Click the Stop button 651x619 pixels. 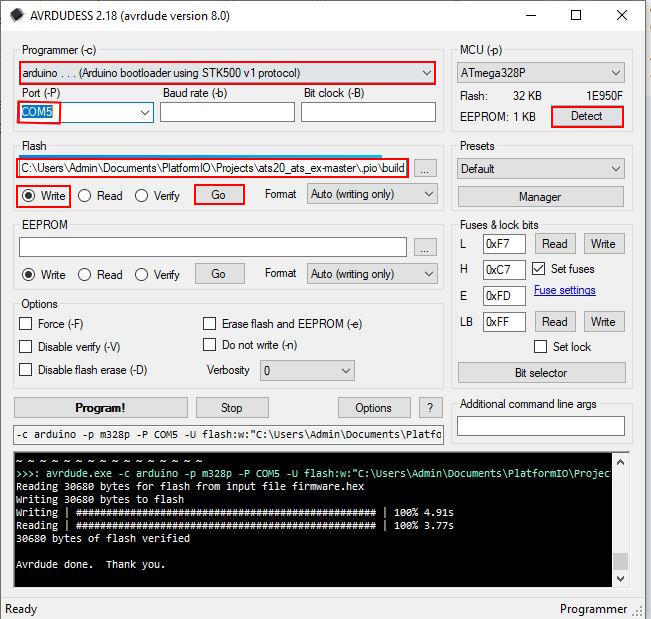tap(232, 408)
